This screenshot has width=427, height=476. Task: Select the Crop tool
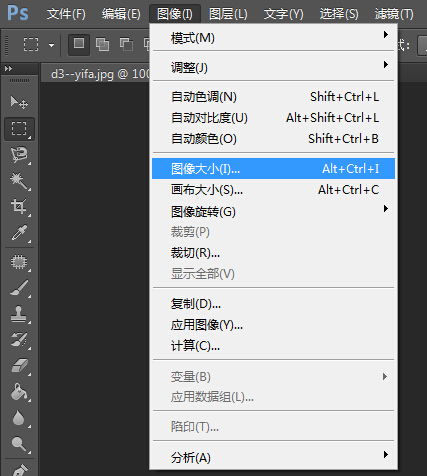coord(19,206)
